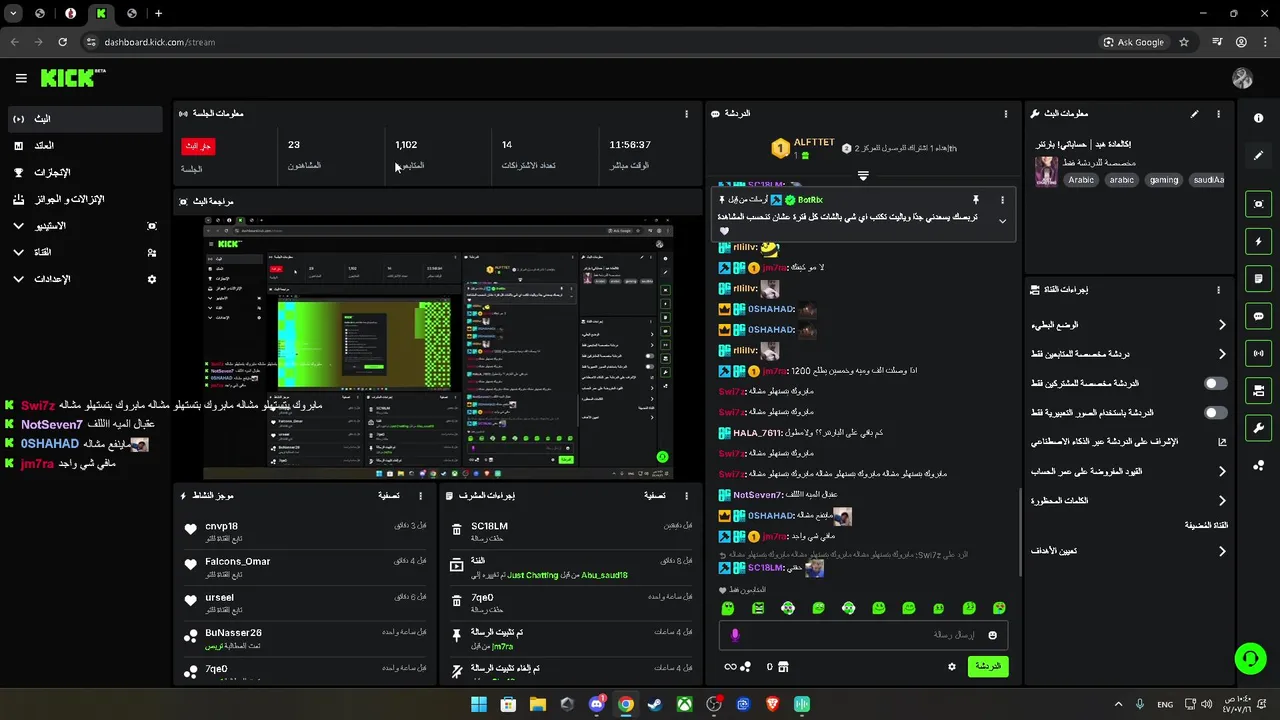The height and width of the screenshot is (720, 1280).
Task: Click the saudiAa tag chip
Action: (1208, 180)
